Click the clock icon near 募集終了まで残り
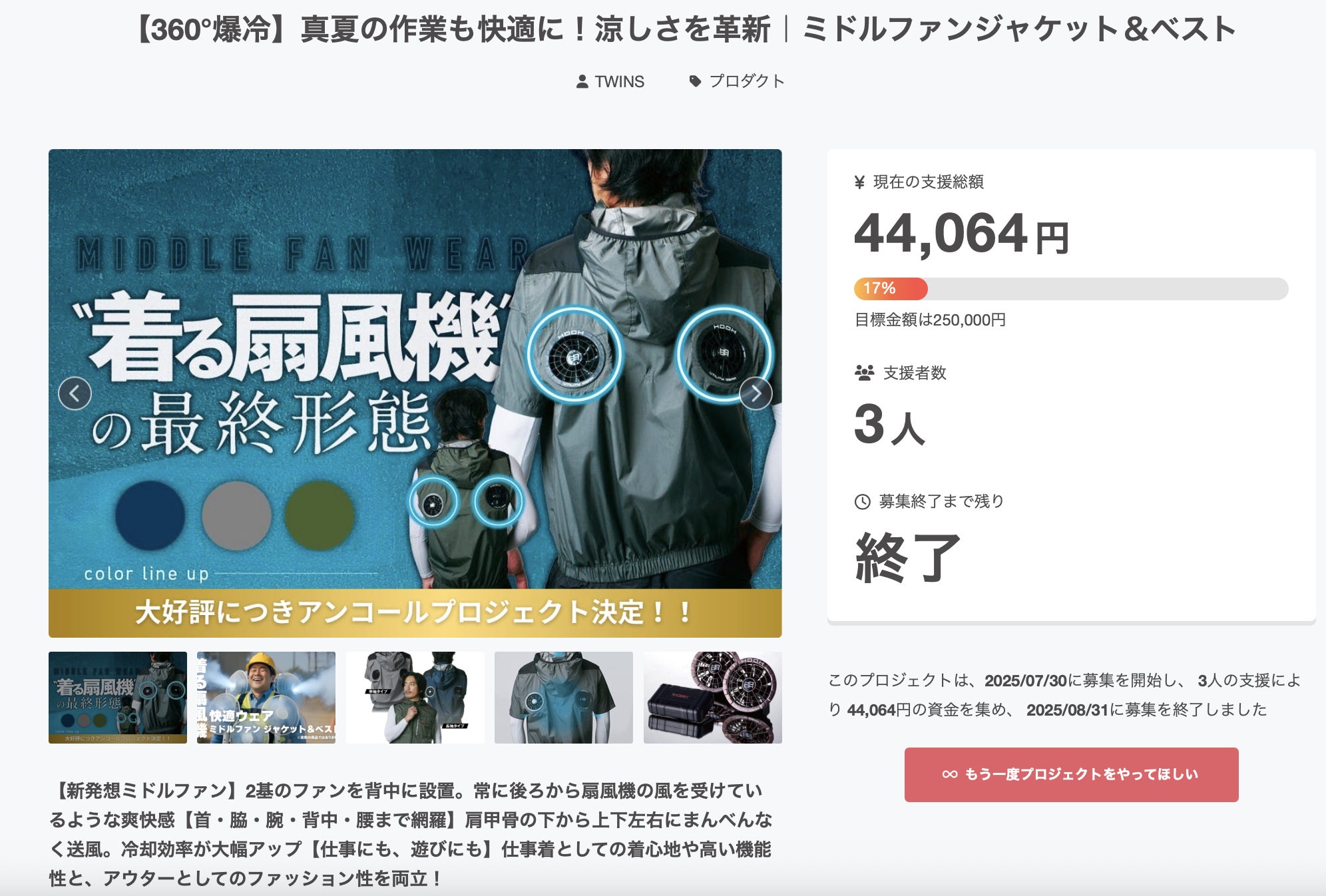This screenshot has height=896, width=1326. pyautogui.click(x=862, y=502)
